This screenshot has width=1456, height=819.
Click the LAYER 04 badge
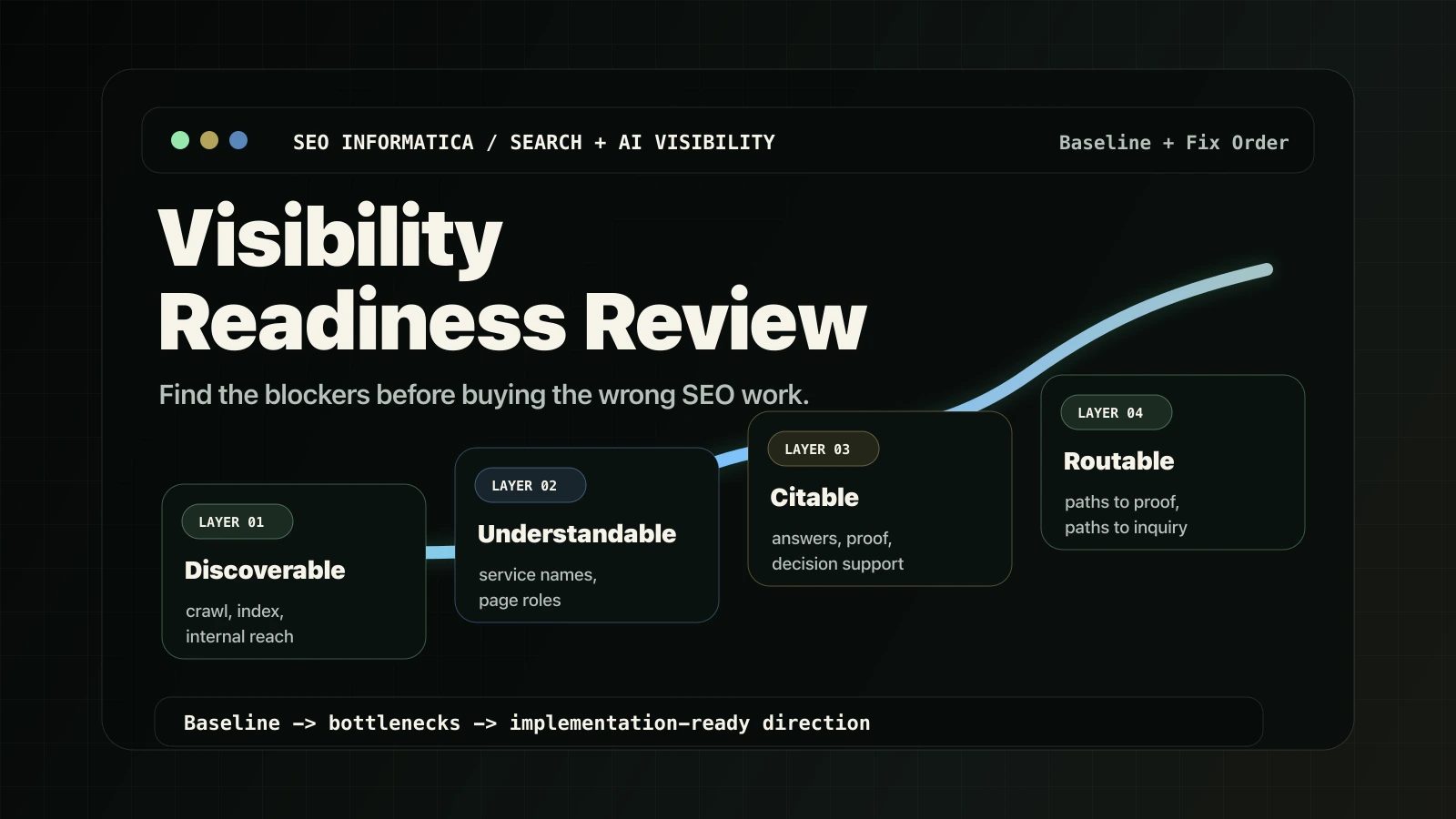1117,412
